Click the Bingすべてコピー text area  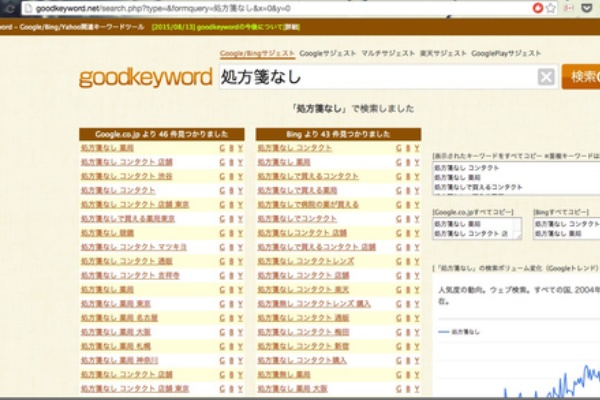click(x=566, y=229)
